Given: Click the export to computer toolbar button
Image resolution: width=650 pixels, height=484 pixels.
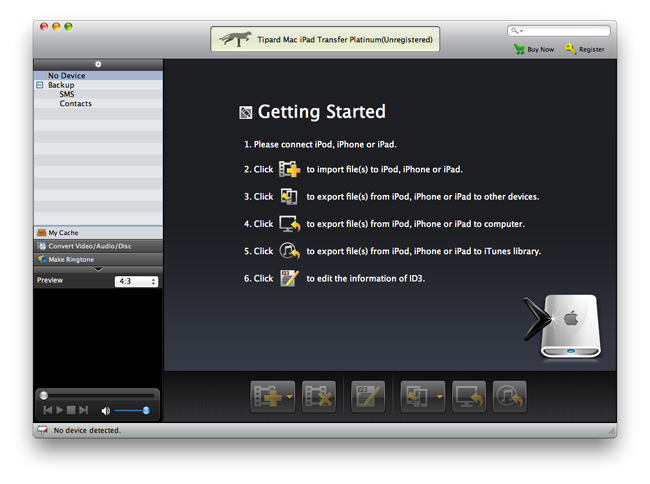Looking at the screenshot, I should pyautogui.click(x=469, y=397).
